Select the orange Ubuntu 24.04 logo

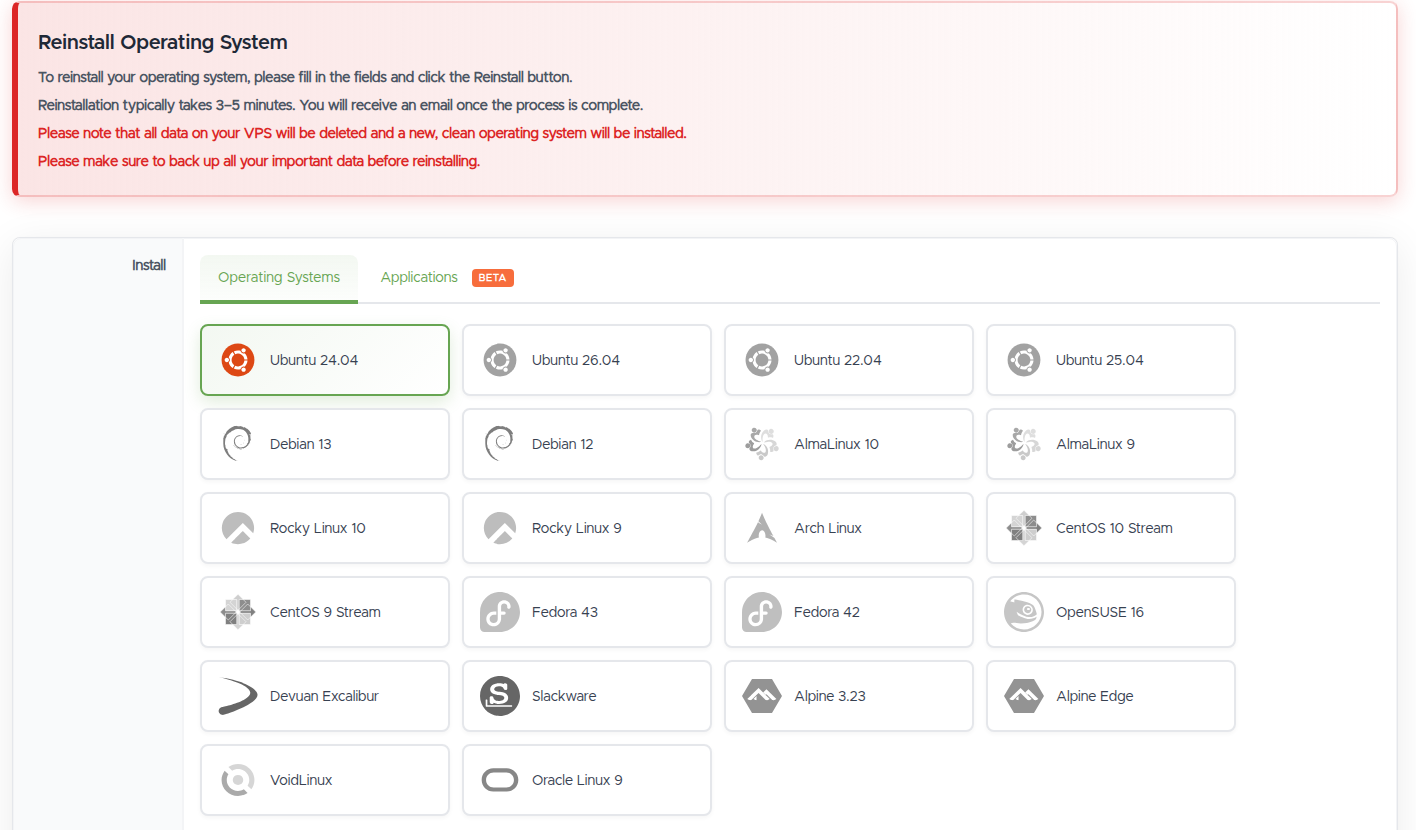point(238,360)
